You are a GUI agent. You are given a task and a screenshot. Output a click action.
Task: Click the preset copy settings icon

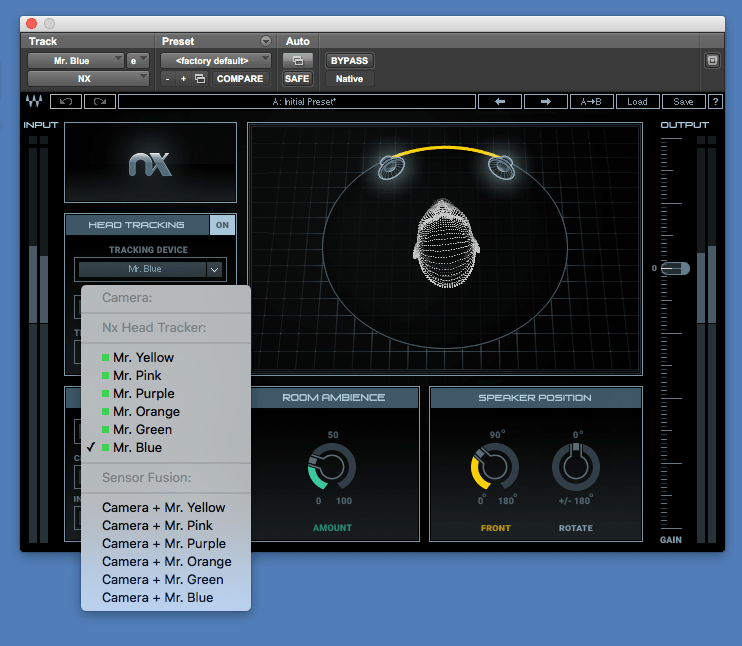(x=200, y=79)
